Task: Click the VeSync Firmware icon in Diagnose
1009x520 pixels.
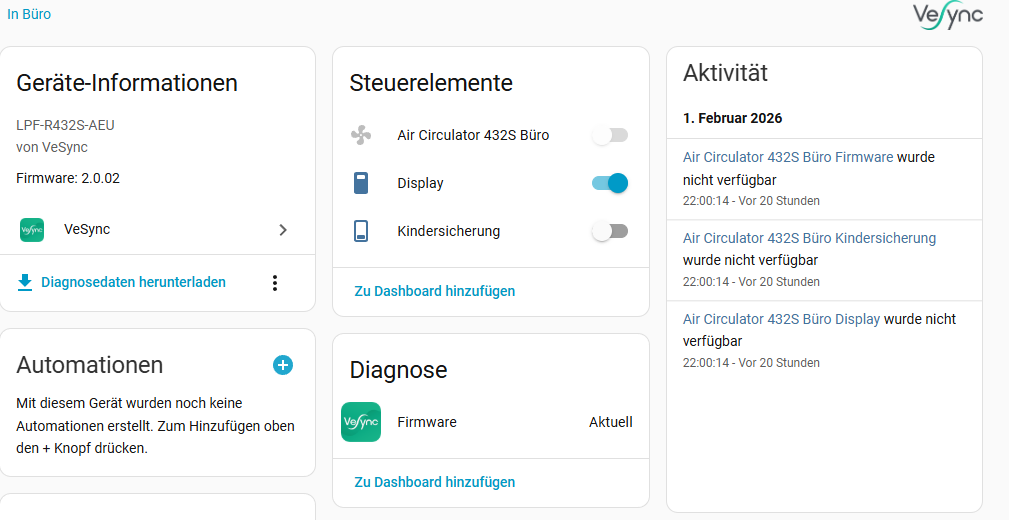Action: coord(361,422)
